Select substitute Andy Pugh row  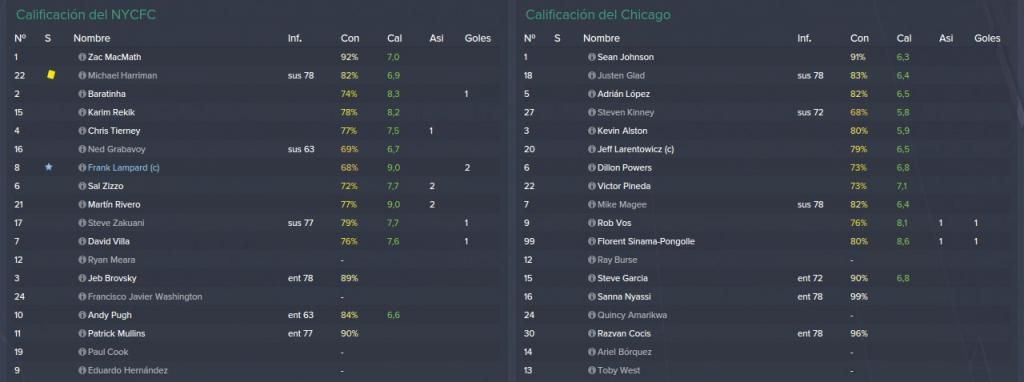pyautogui.click(x=254, y=315)
